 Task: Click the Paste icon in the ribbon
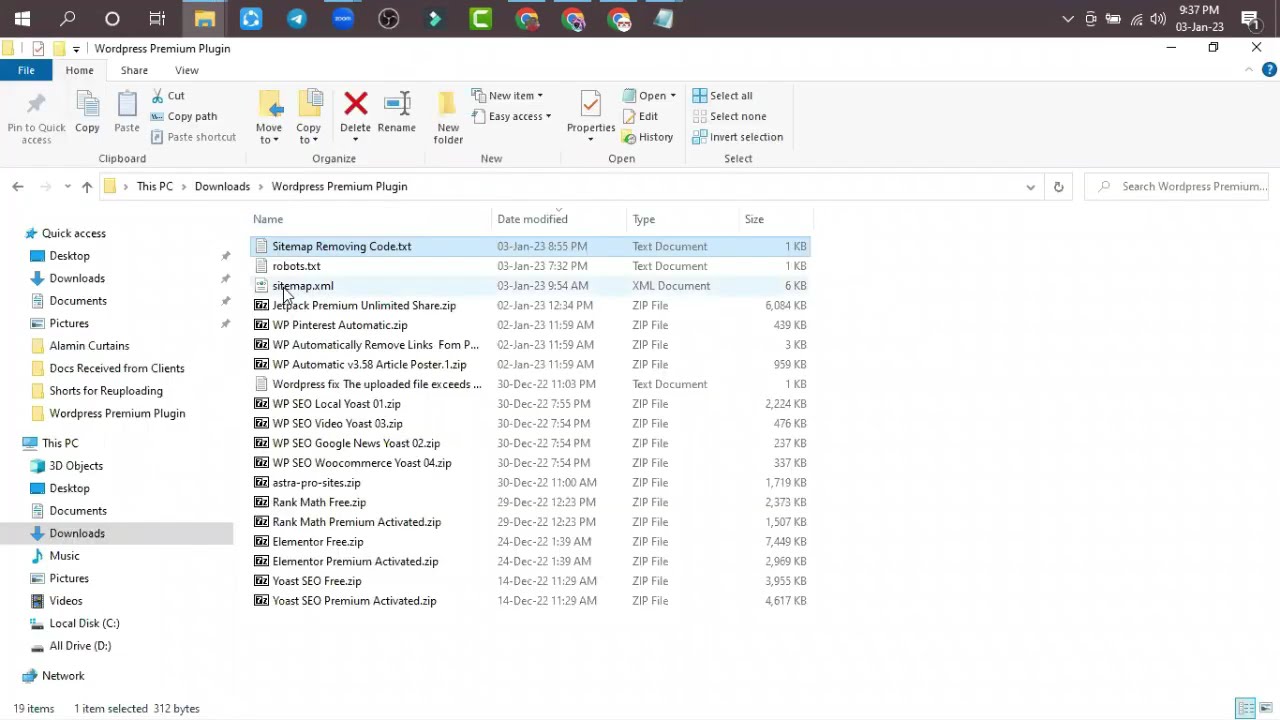[x=126, y=104]
